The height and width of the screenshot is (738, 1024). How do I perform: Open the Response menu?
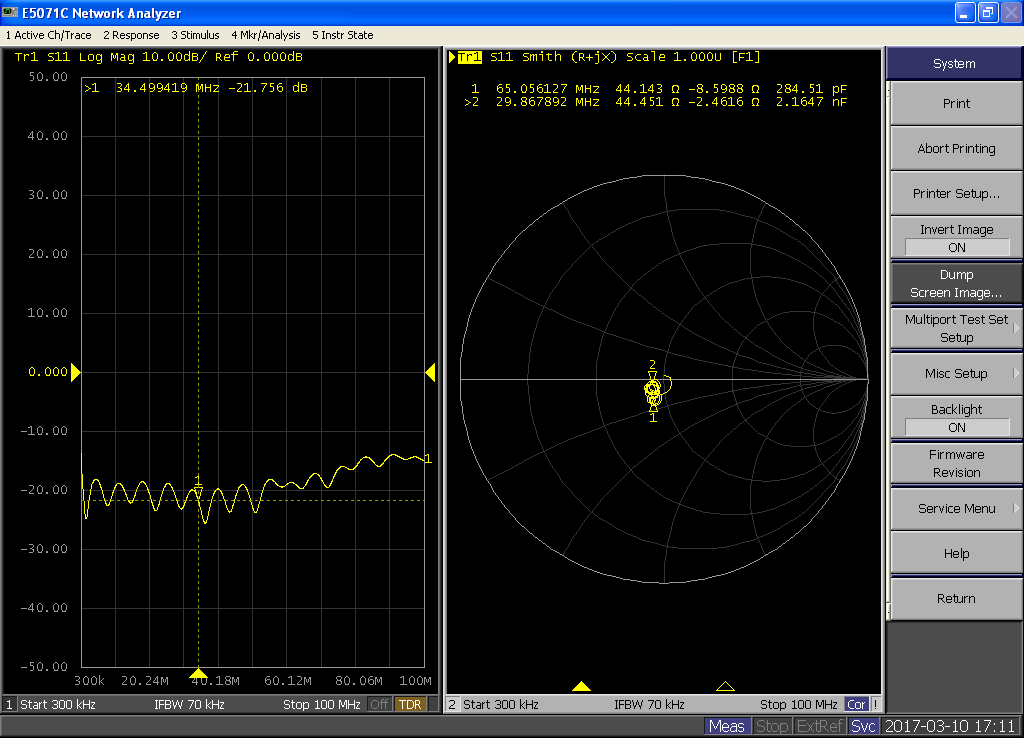[131, 35]
